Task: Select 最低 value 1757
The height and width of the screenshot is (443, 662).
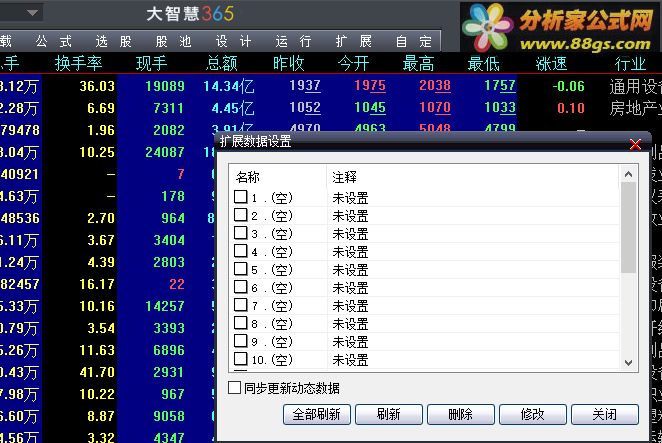Action: point(500,86)
